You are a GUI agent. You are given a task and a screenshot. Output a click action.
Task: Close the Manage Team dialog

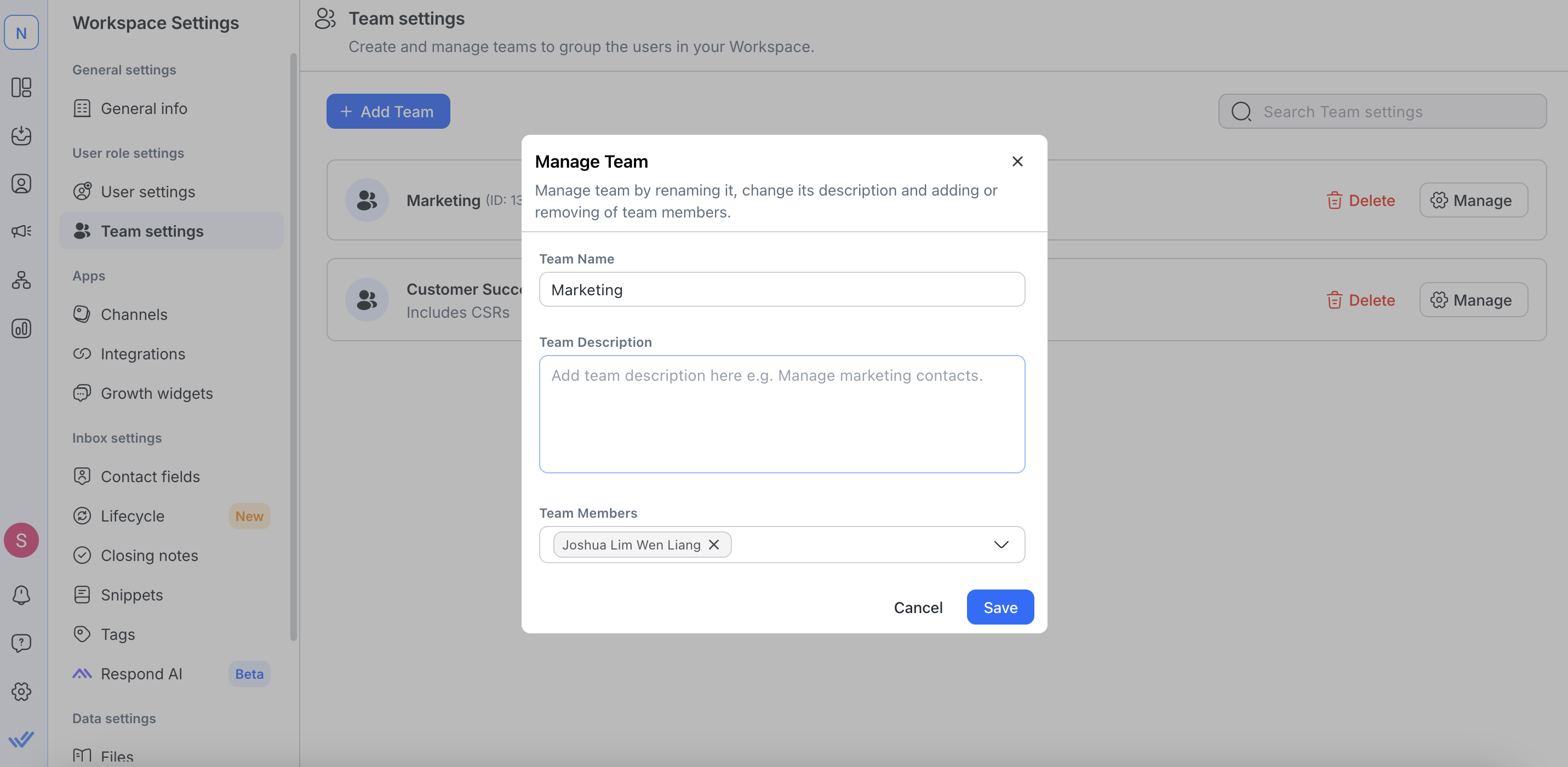pyautogui.click(x=1017, y=161)
